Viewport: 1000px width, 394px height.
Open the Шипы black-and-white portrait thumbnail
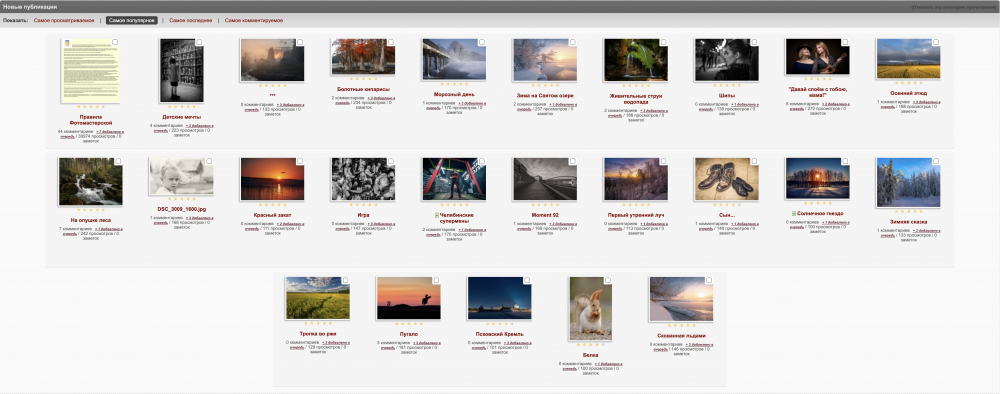pos(726,59)
